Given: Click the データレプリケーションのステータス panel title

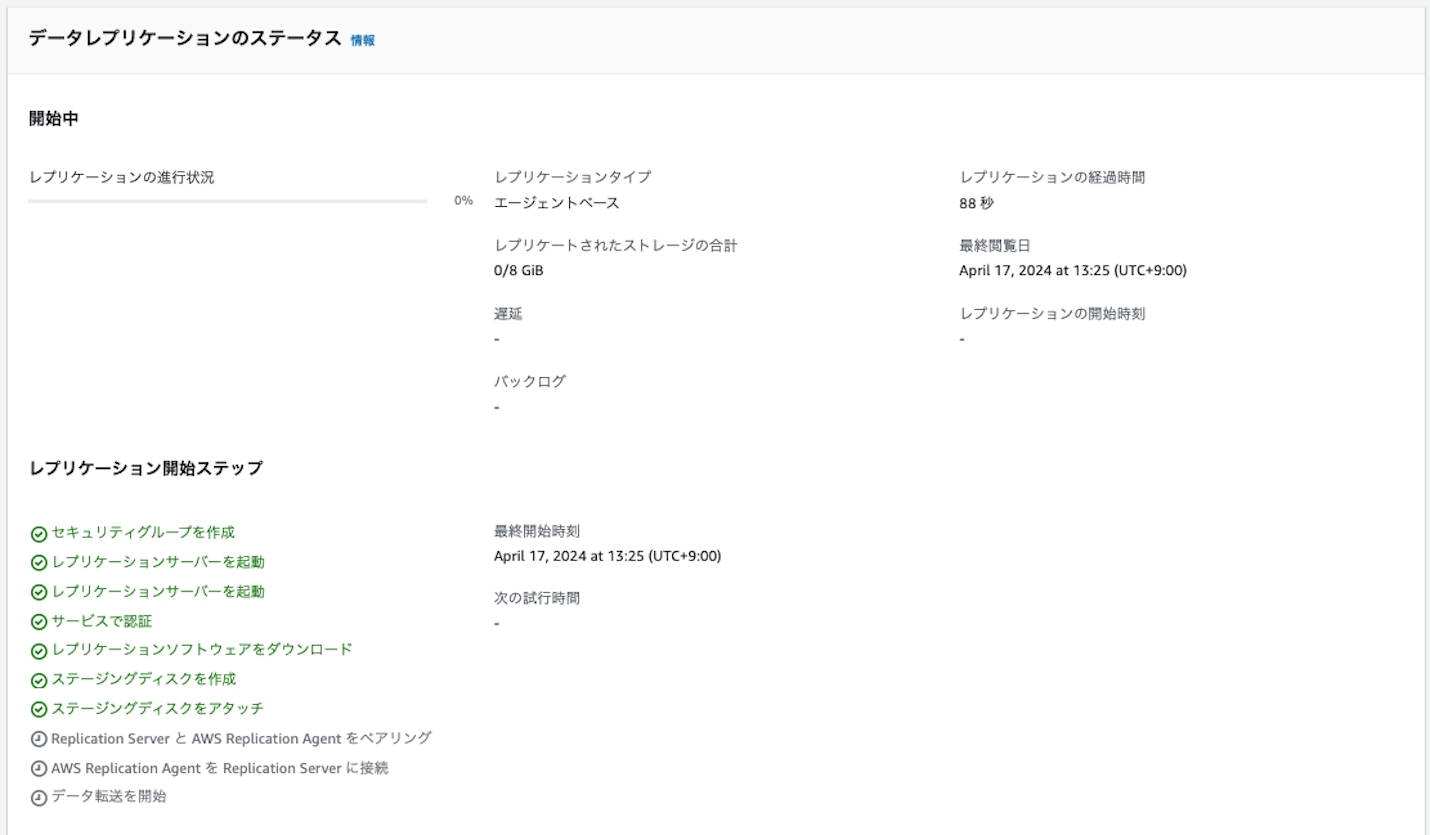Looking at the screenshot, I should pyautogui.click(x=185, y=39).
